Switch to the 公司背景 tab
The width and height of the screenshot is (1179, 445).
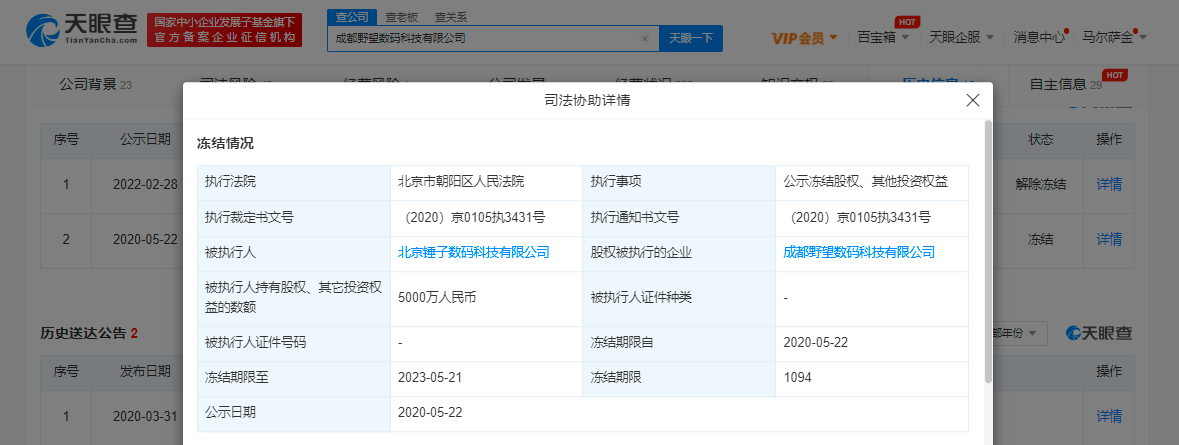95,85
